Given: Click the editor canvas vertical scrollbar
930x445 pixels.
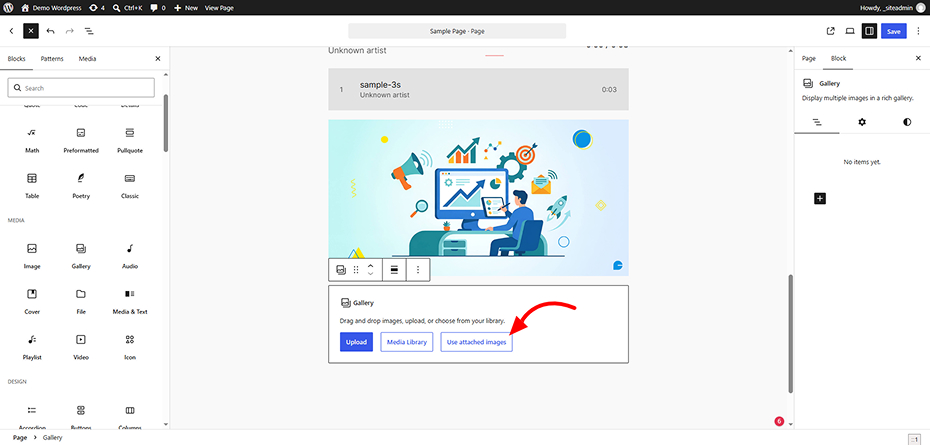Looking at the screenshot, I should point(790,332).
